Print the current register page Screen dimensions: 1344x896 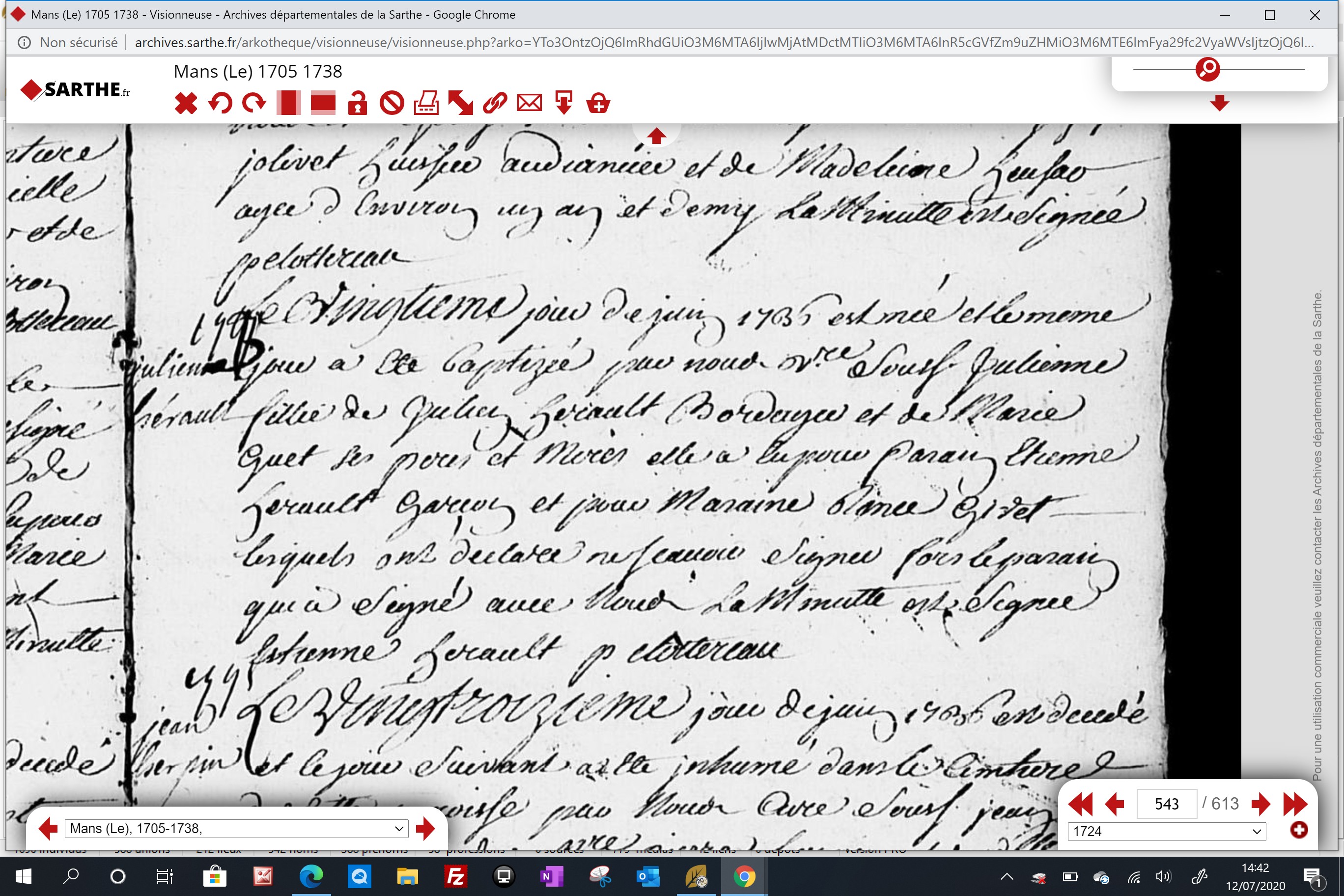(426, 104)
